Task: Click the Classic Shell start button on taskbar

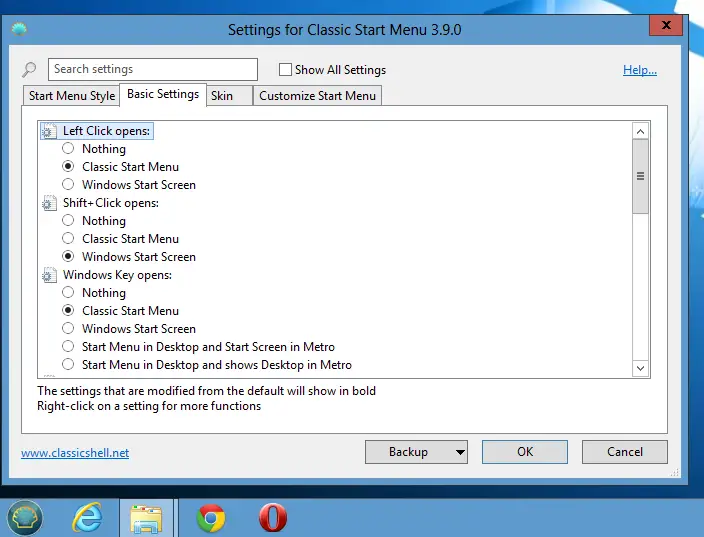Action: [x=25, y=518]
